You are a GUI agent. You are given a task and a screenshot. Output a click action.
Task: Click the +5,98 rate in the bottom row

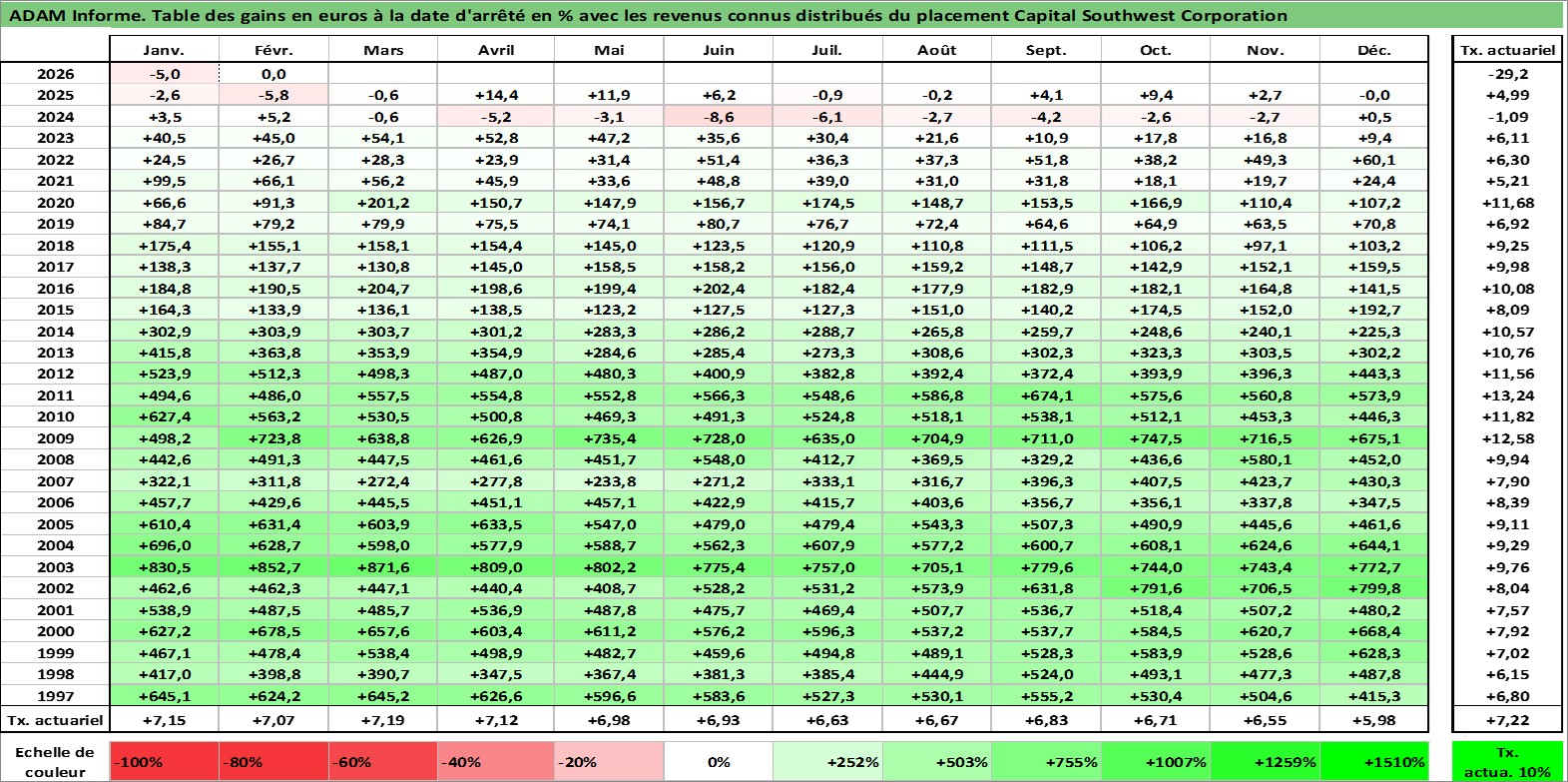(x=1374, y=719)
